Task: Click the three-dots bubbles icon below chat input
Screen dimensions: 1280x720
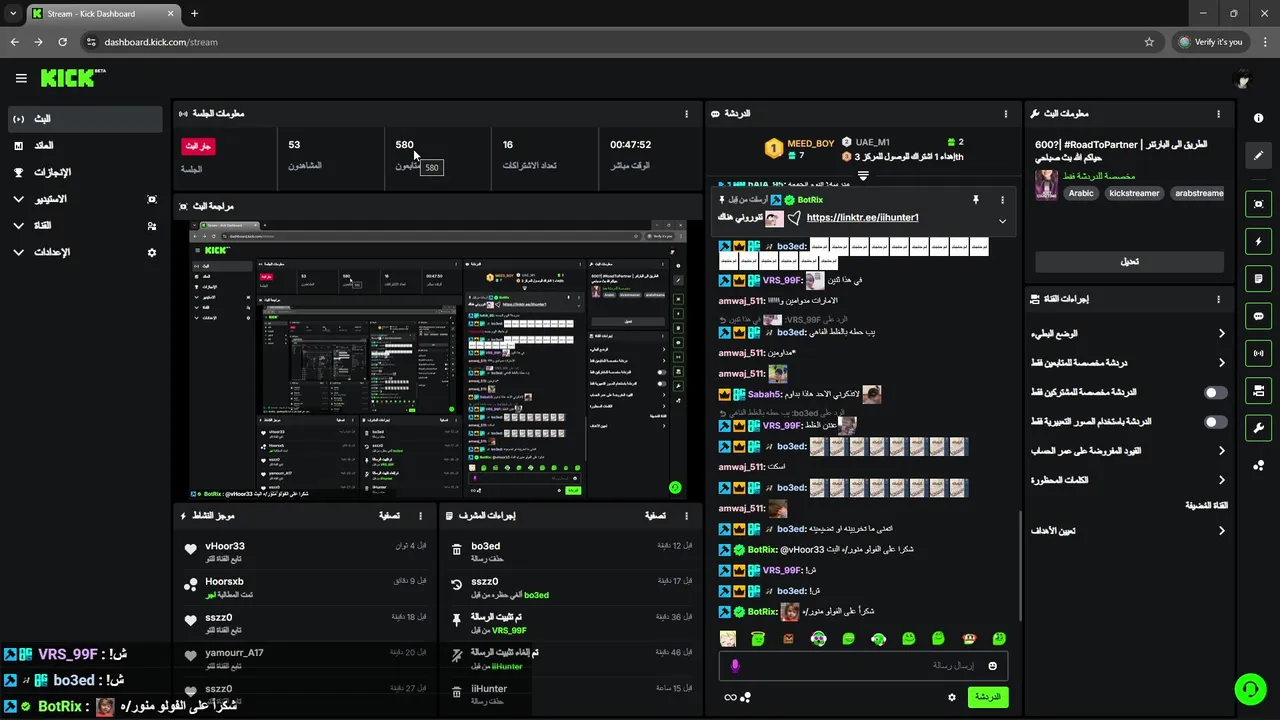Action: point(745,697)
